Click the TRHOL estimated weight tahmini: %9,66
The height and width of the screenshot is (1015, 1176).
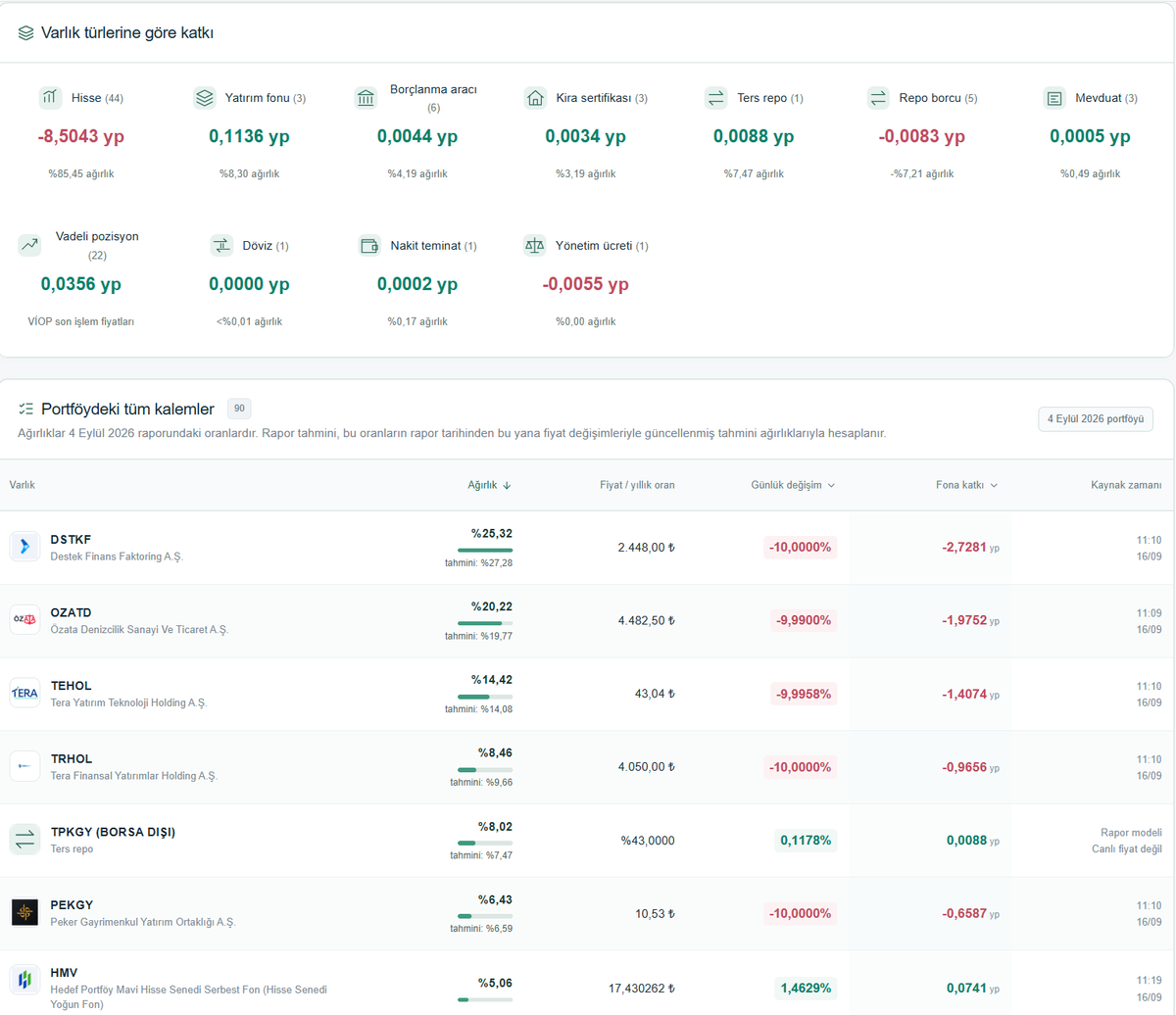pyautogui.click(x=481, y=783)
